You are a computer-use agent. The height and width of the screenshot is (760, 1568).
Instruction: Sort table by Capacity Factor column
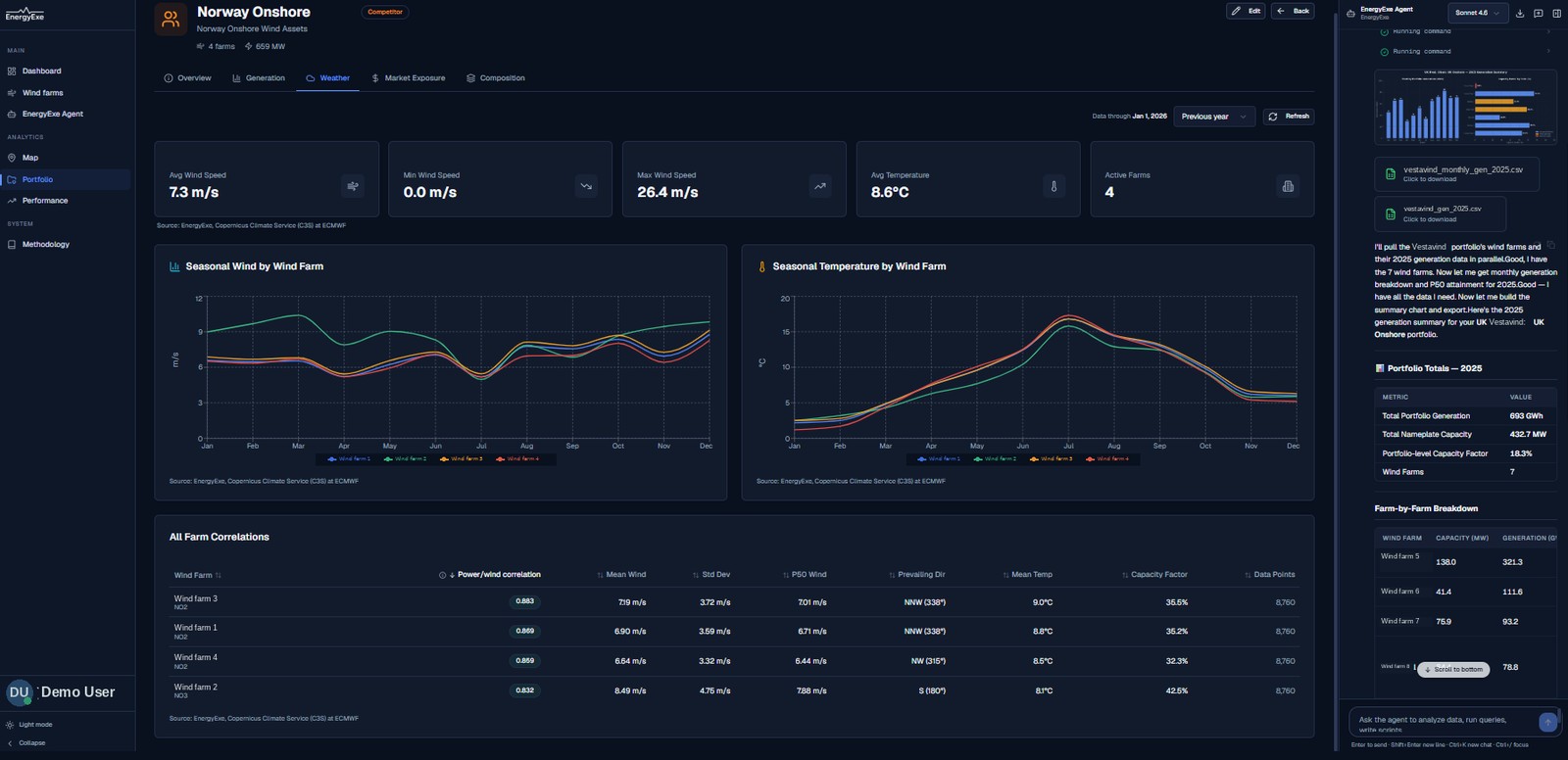click(1154, 575)
